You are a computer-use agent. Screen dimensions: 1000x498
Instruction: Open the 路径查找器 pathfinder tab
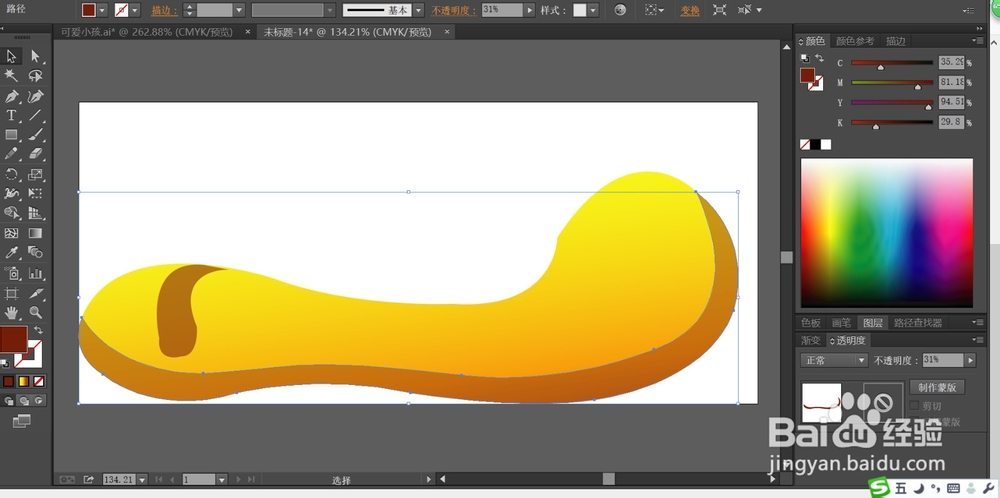[x=918, y=323]
